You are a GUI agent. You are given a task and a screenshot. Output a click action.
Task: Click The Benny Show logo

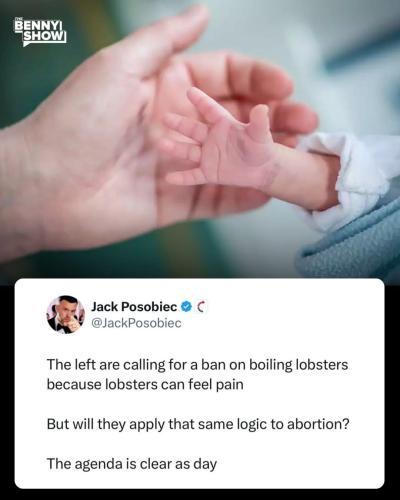click(40, 32)
